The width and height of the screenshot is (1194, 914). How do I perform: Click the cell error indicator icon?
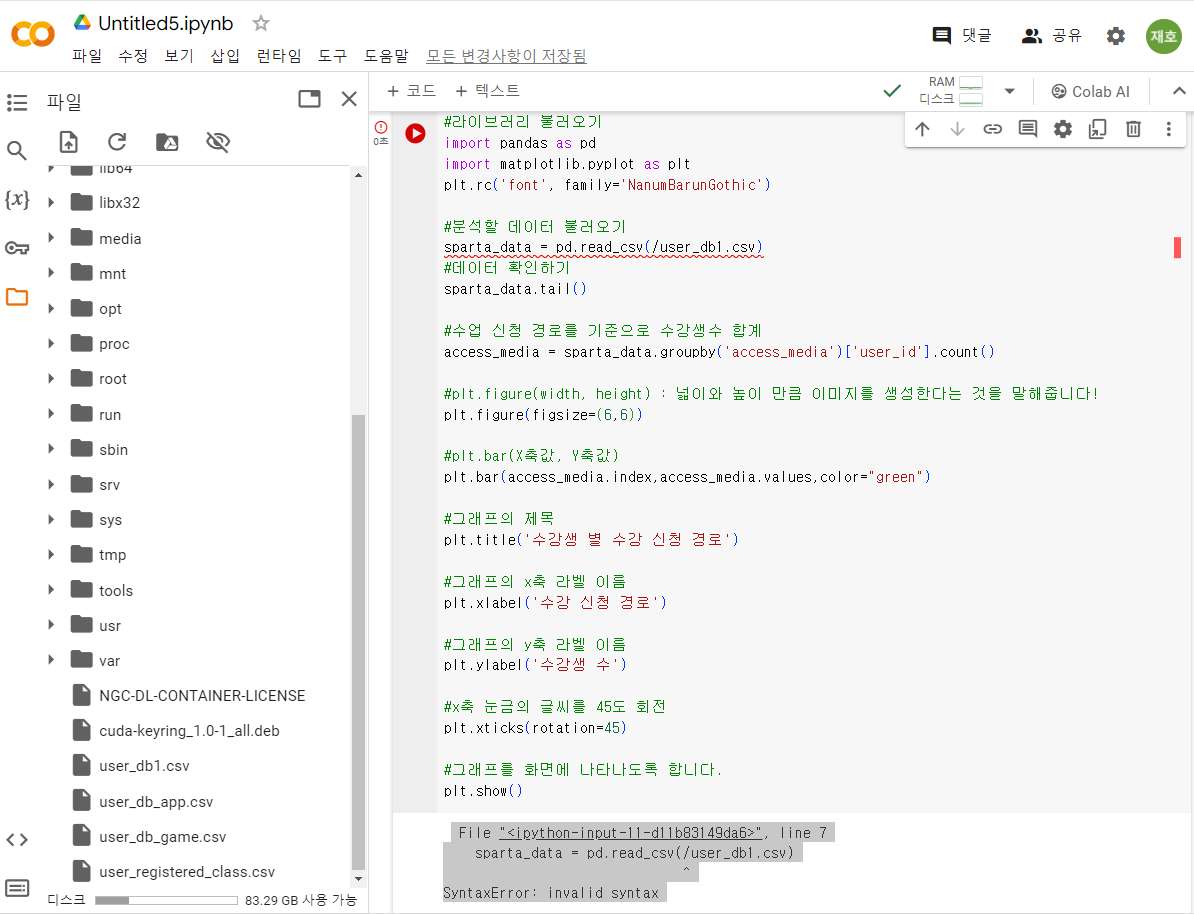click(x=381, y=127)
